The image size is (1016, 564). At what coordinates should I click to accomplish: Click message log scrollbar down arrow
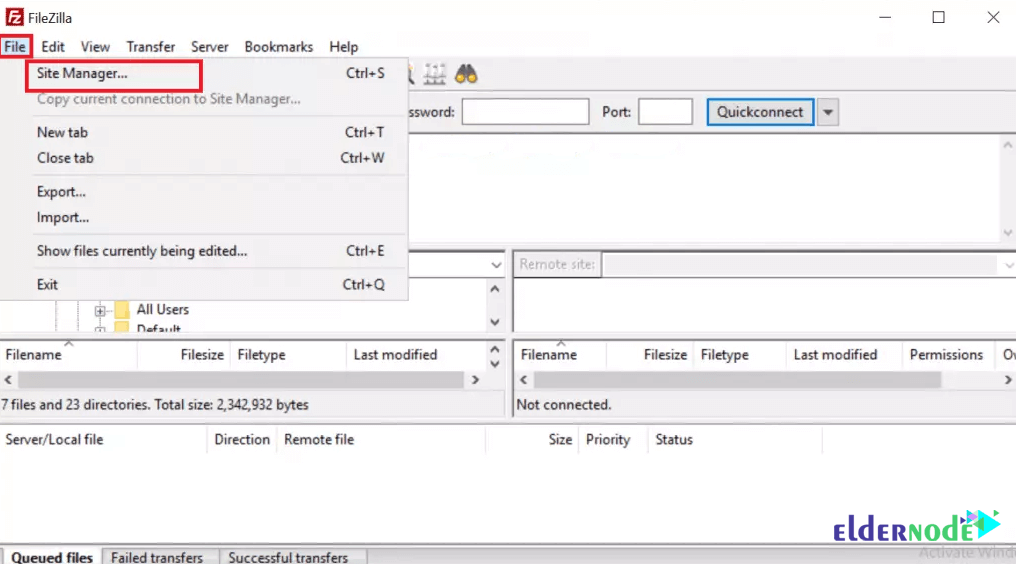(1008, 233)
